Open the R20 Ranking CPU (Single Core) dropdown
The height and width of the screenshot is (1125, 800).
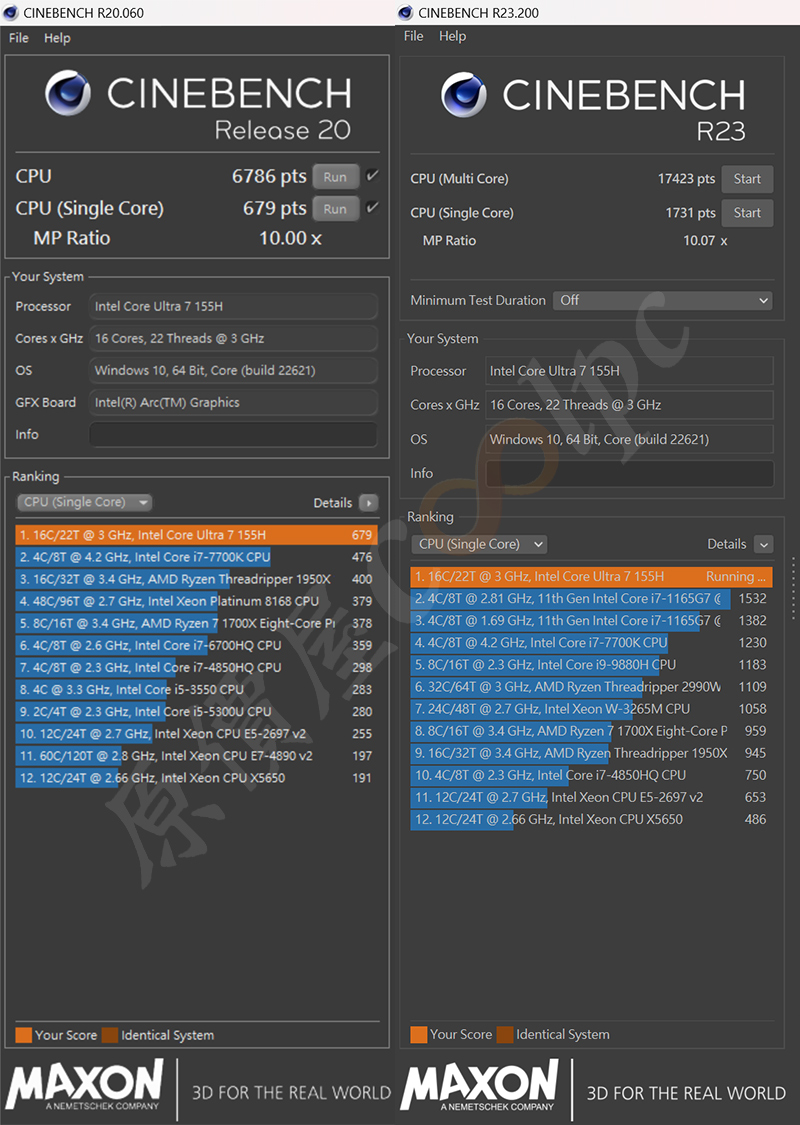85,502
